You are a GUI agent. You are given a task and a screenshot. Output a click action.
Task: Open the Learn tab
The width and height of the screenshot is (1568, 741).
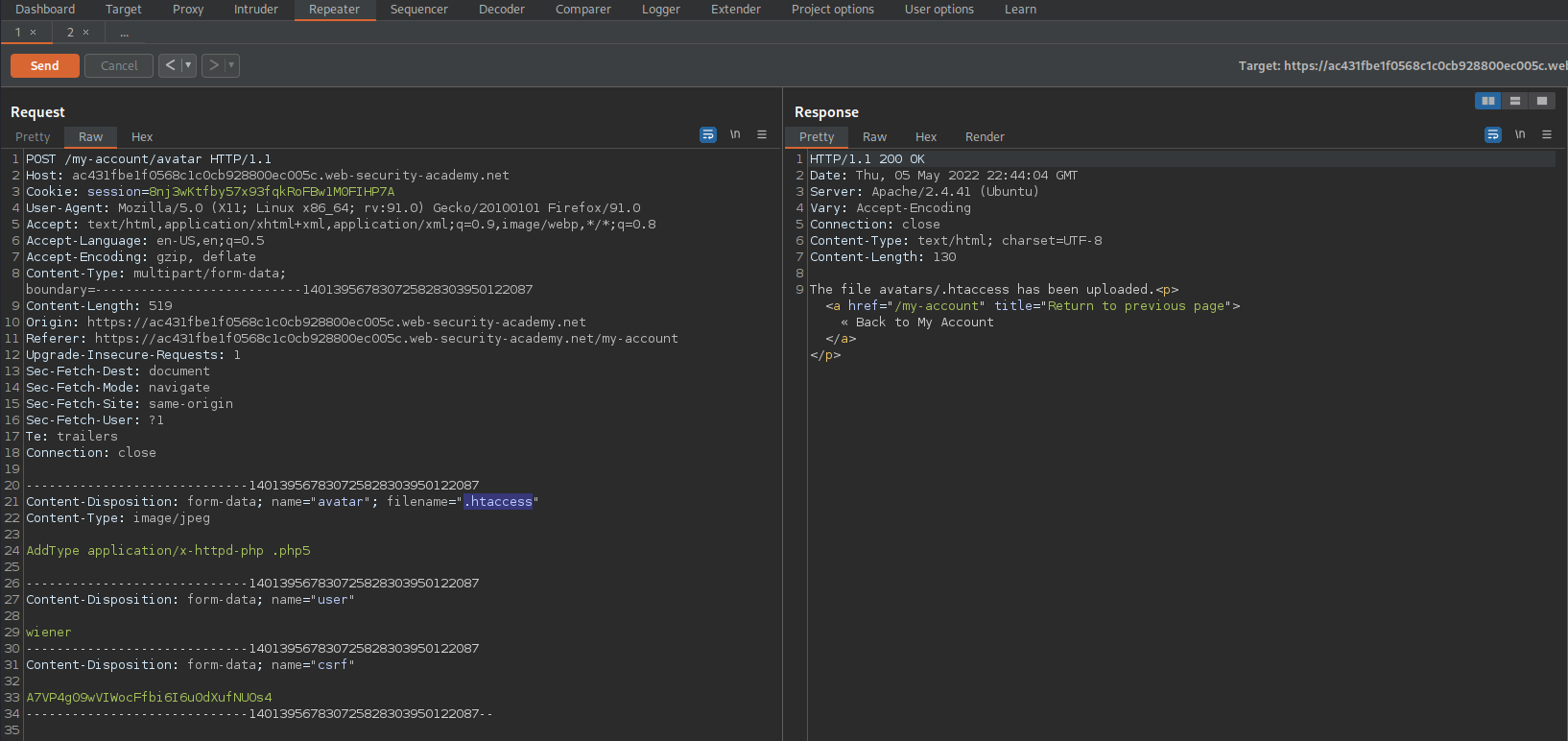1021,10
